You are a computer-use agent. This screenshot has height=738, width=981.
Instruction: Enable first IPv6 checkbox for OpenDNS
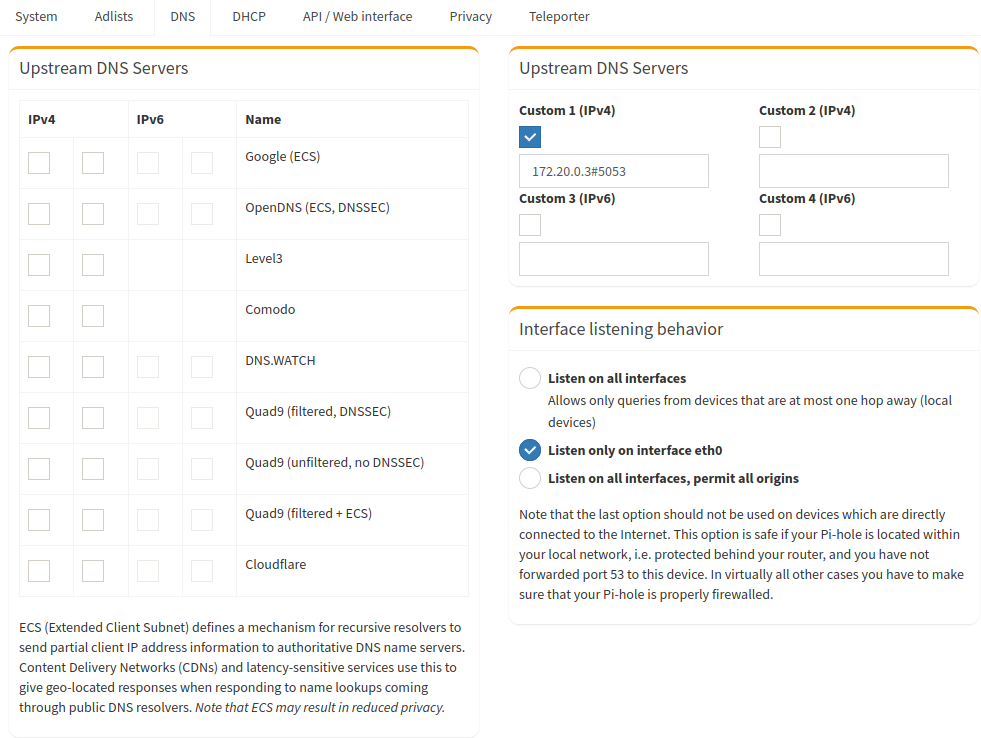[148, 214]
